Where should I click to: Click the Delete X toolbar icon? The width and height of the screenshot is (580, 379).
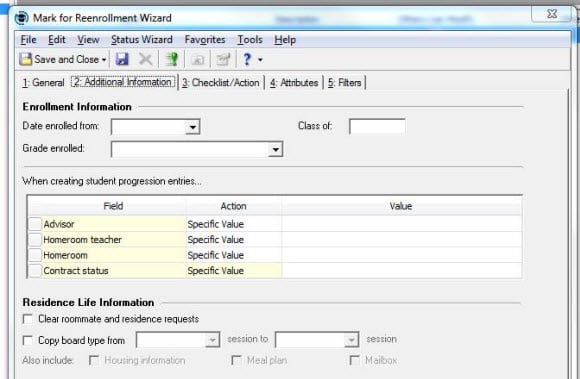145,59
